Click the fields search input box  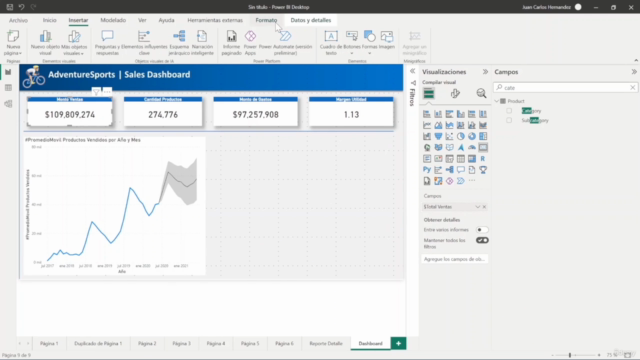565,87
